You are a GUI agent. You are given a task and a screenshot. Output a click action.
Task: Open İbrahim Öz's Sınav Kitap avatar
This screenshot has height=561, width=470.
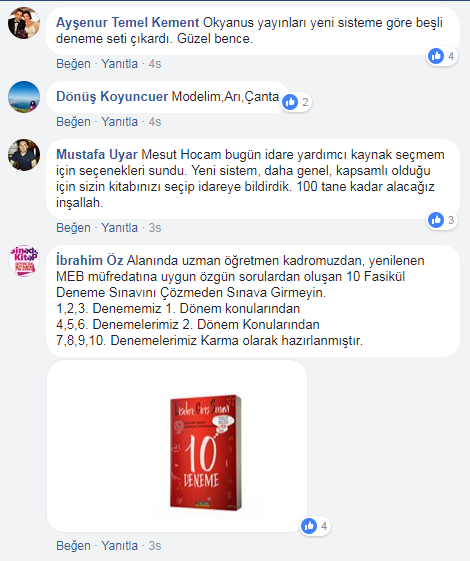[x=24, y=261]
